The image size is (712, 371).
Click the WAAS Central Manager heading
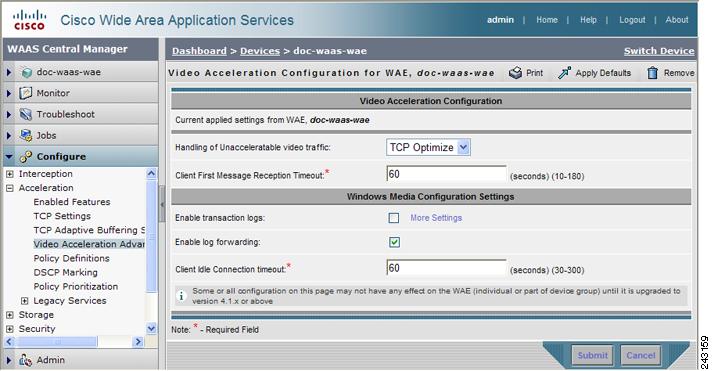coord(67,49)
